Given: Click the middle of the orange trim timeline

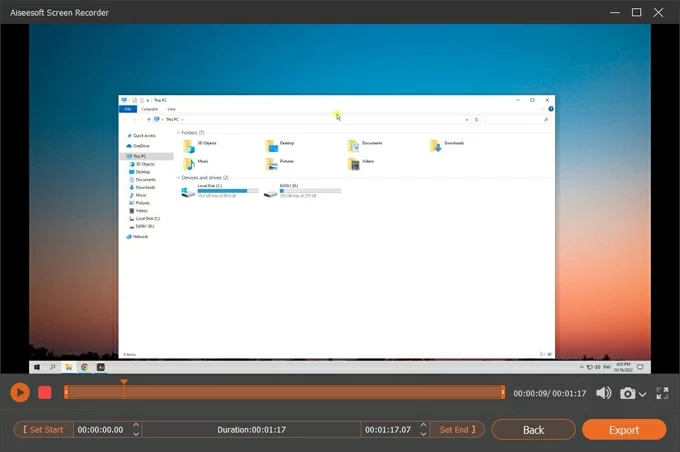Looking at the screenshot, I should tap(284, 393).
